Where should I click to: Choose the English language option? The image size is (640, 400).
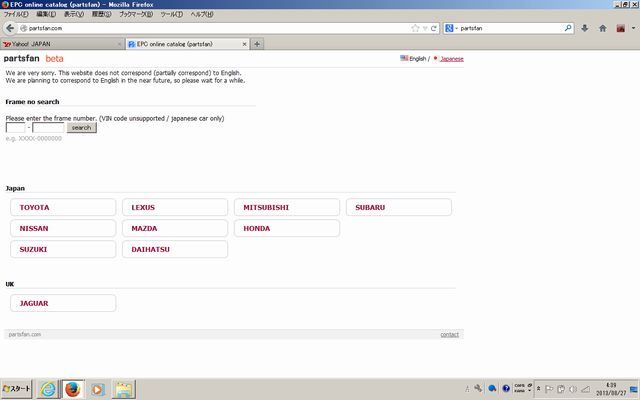[413, 58]
